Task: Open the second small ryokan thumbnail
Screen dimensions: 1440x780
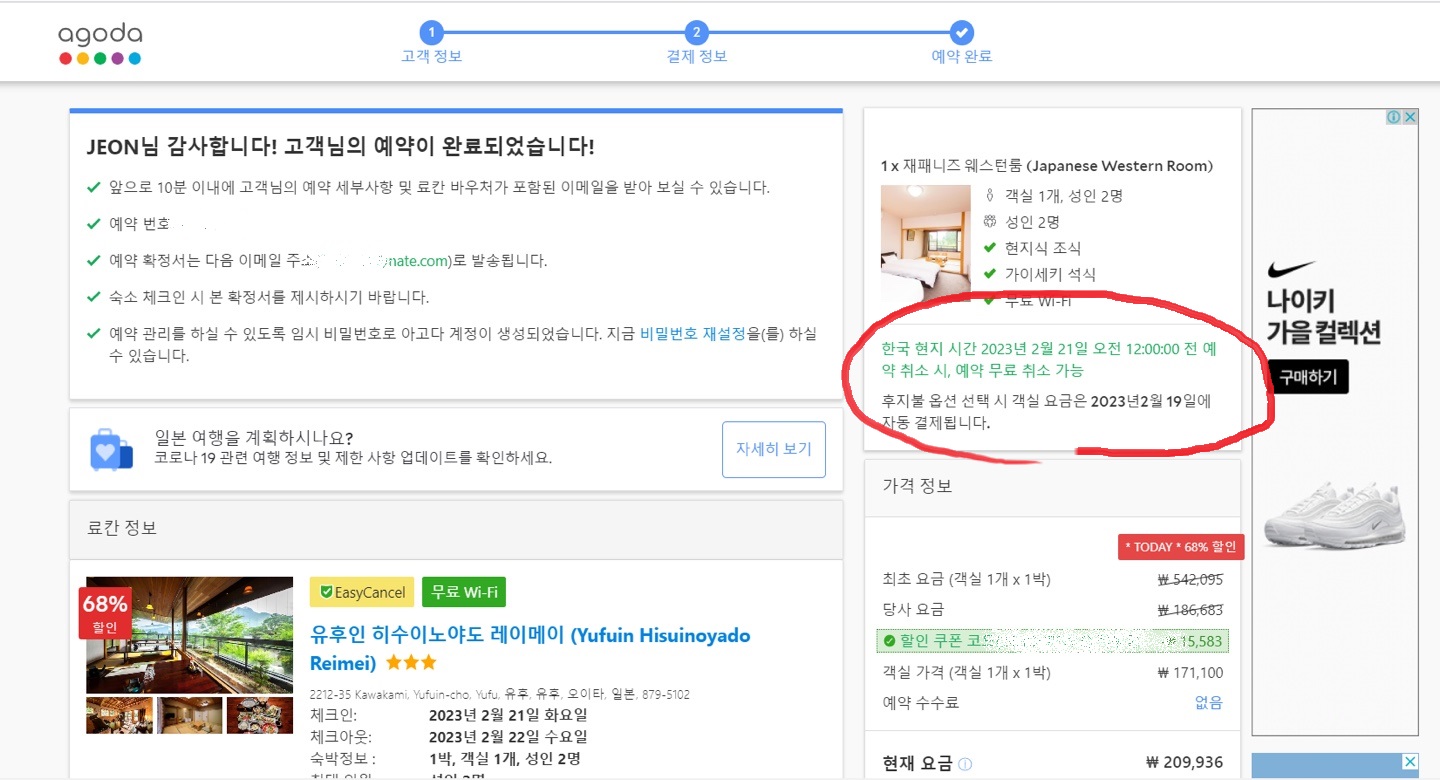Action: (190, 715)
